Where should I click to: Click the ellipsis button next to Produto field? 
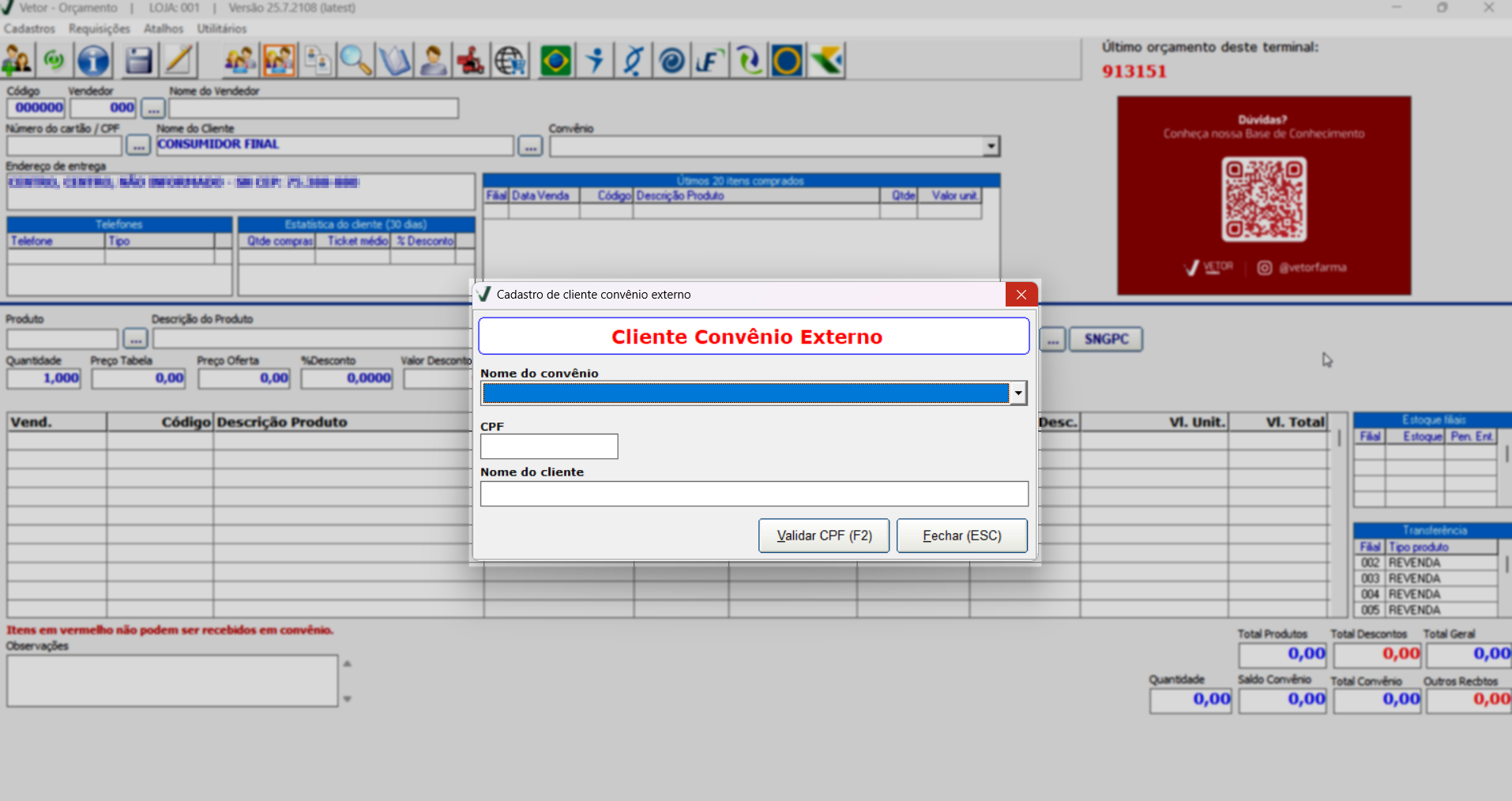click(136, 339)
